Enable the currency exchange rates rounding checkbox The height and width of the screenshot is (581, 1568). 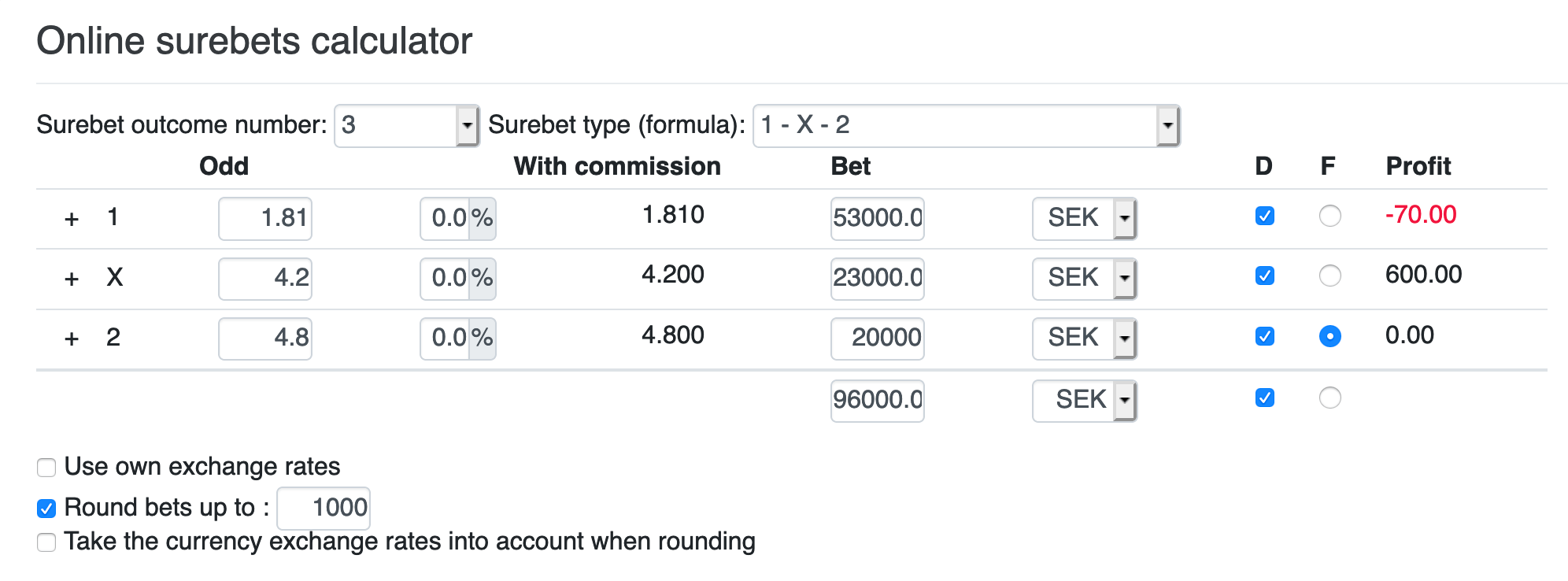(46, 542)
